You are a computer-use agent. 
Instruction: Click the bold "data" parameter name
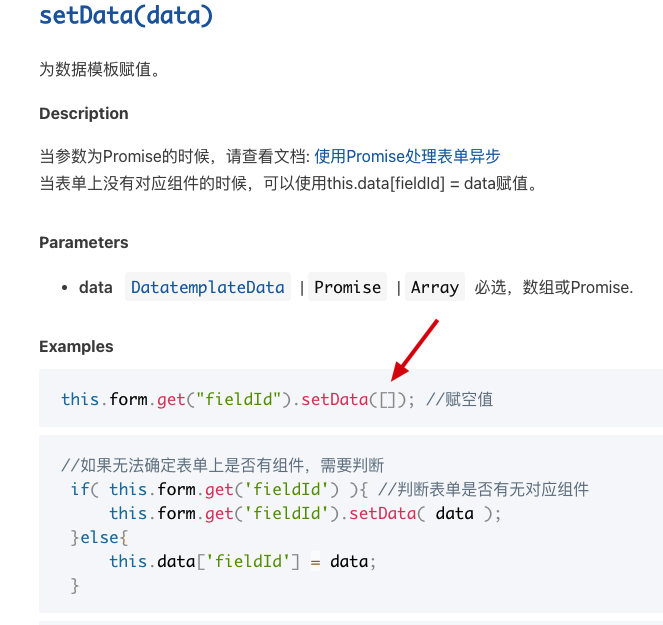pos(96,287)
